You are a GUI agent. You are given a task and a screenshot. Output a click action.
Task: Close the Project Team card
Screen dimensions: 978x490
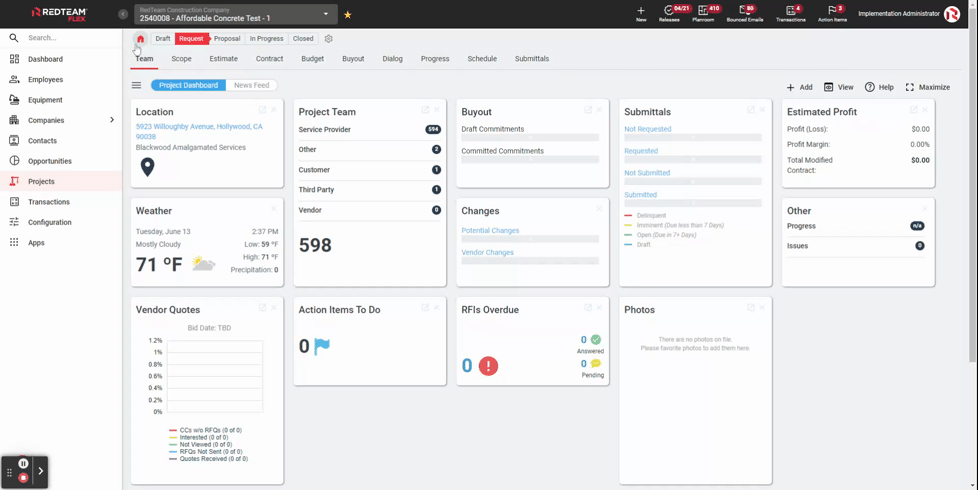click(437, 110)
